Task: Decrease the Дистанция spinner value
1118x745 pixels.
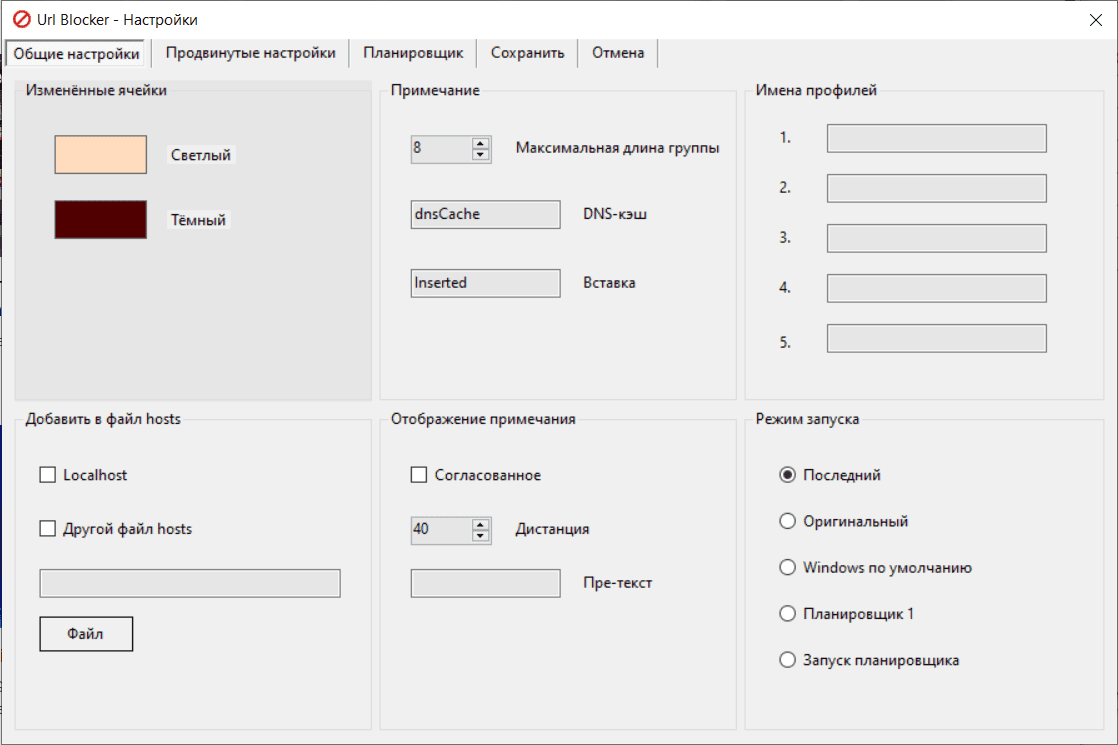Action: click(x=481, y=535)
